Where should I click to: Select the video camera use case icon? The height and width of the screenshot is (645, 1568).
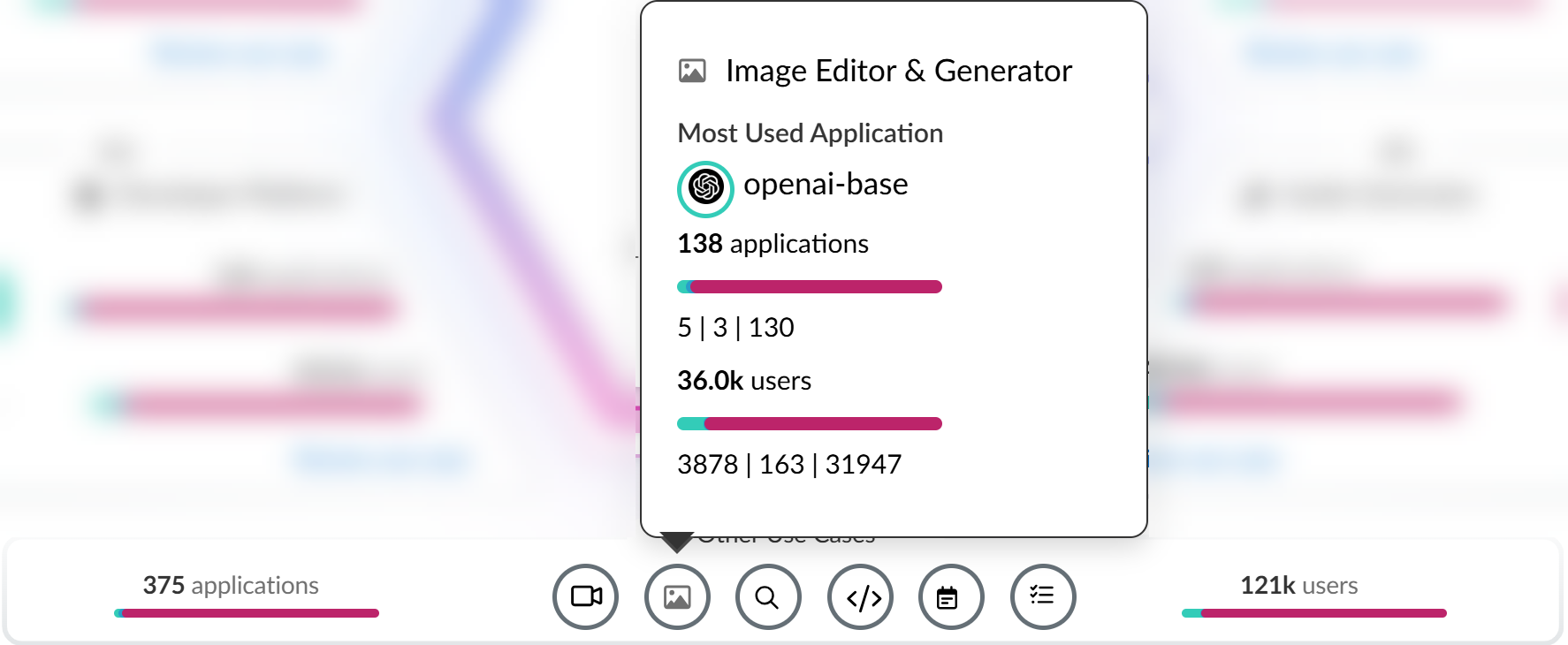585,596
